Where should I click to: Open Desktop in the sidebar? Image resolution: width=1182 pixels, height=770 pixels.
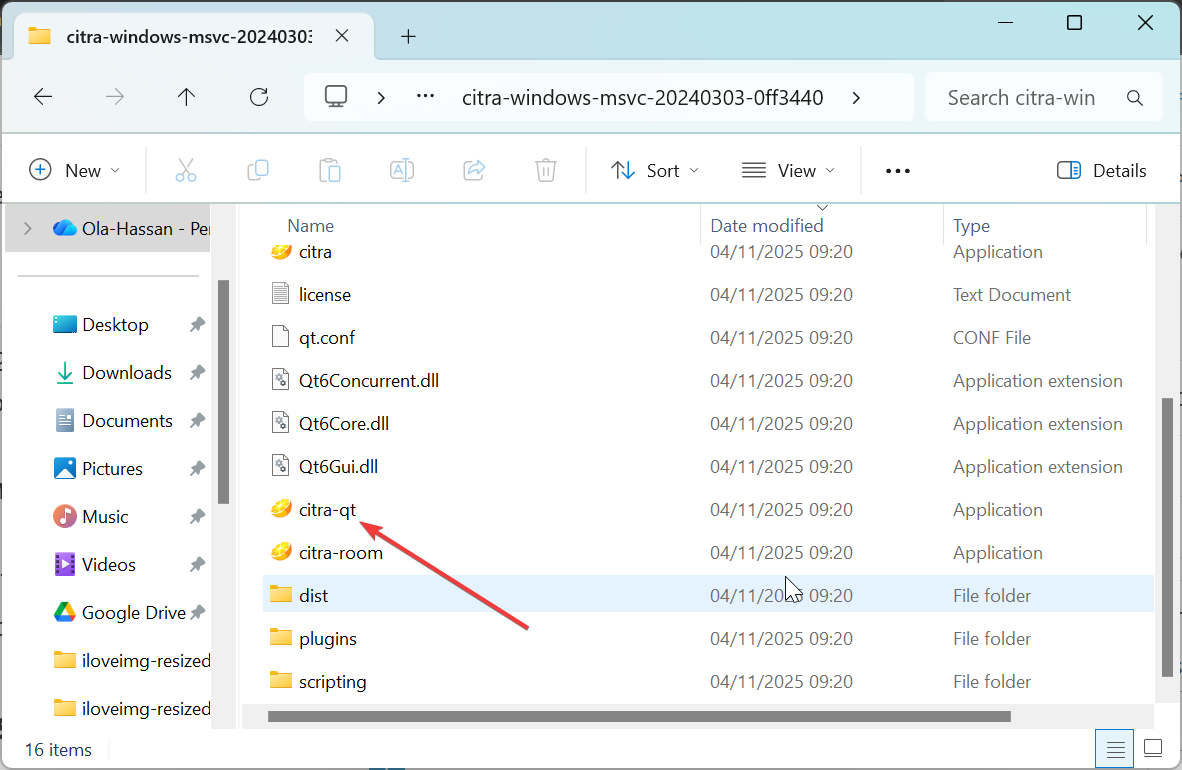(115, 324)
